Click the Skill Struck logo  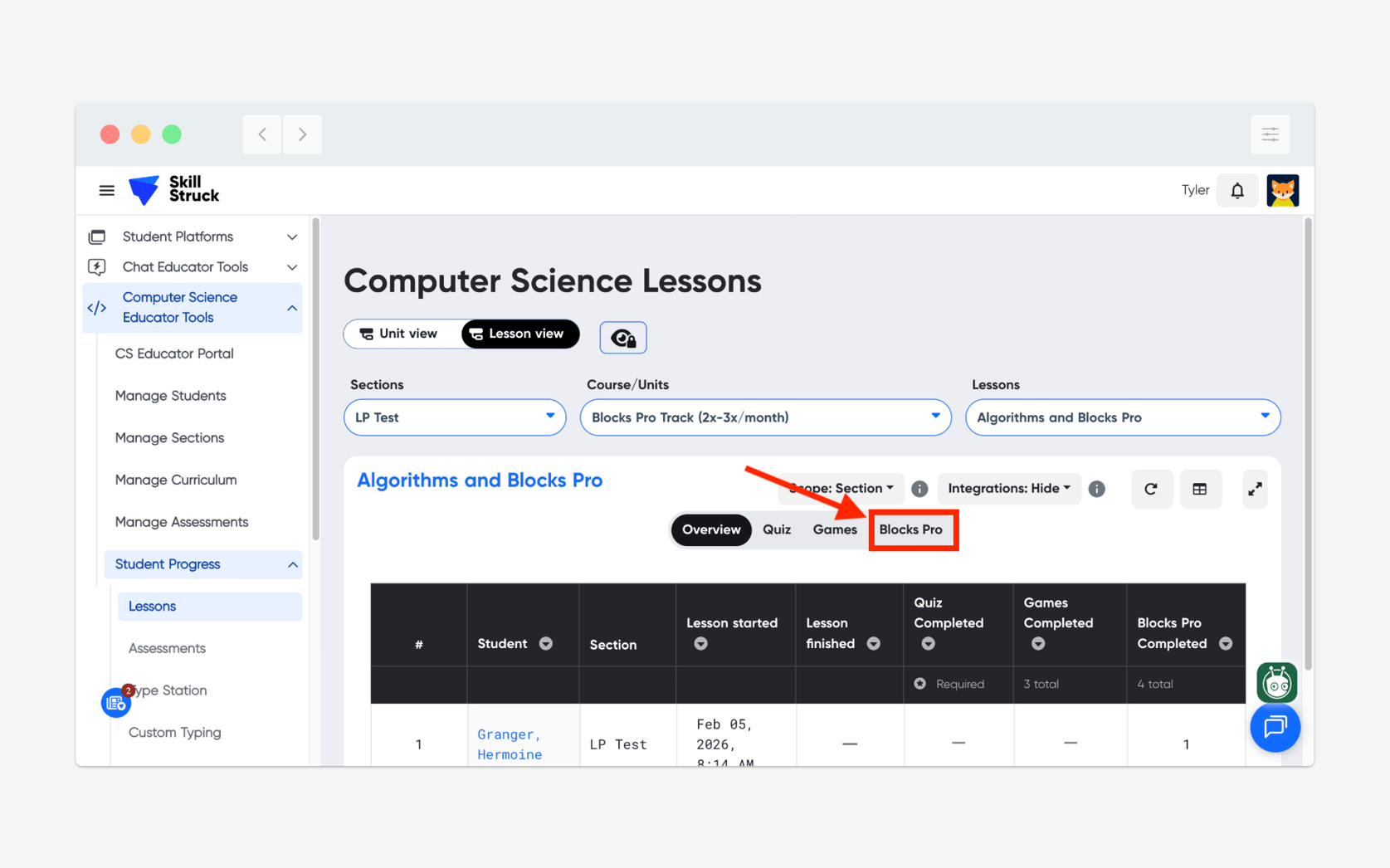coord(174,190)
